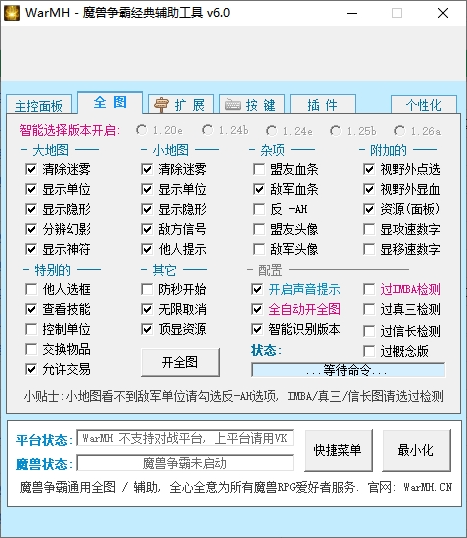Image resolution: width=467 pixels, height=538 pixels.
Task: Select the 全图 tab
Action: [x=110, y=103]
